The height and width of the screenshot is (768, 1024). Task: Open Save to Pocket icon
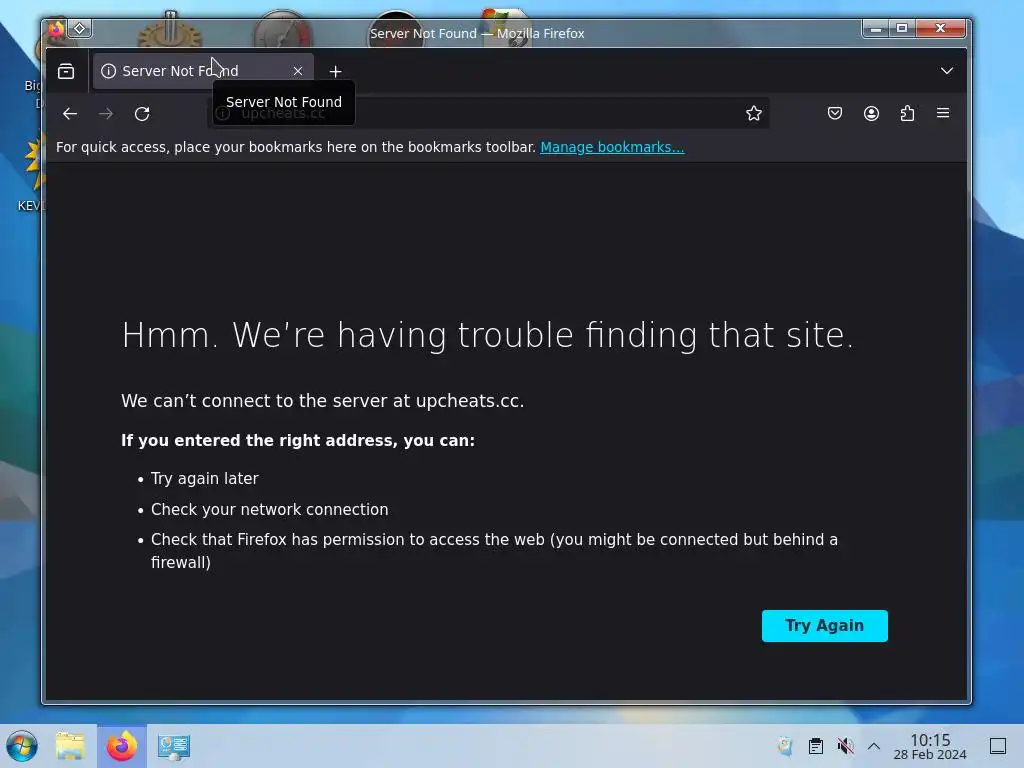(x=835, y=114)
